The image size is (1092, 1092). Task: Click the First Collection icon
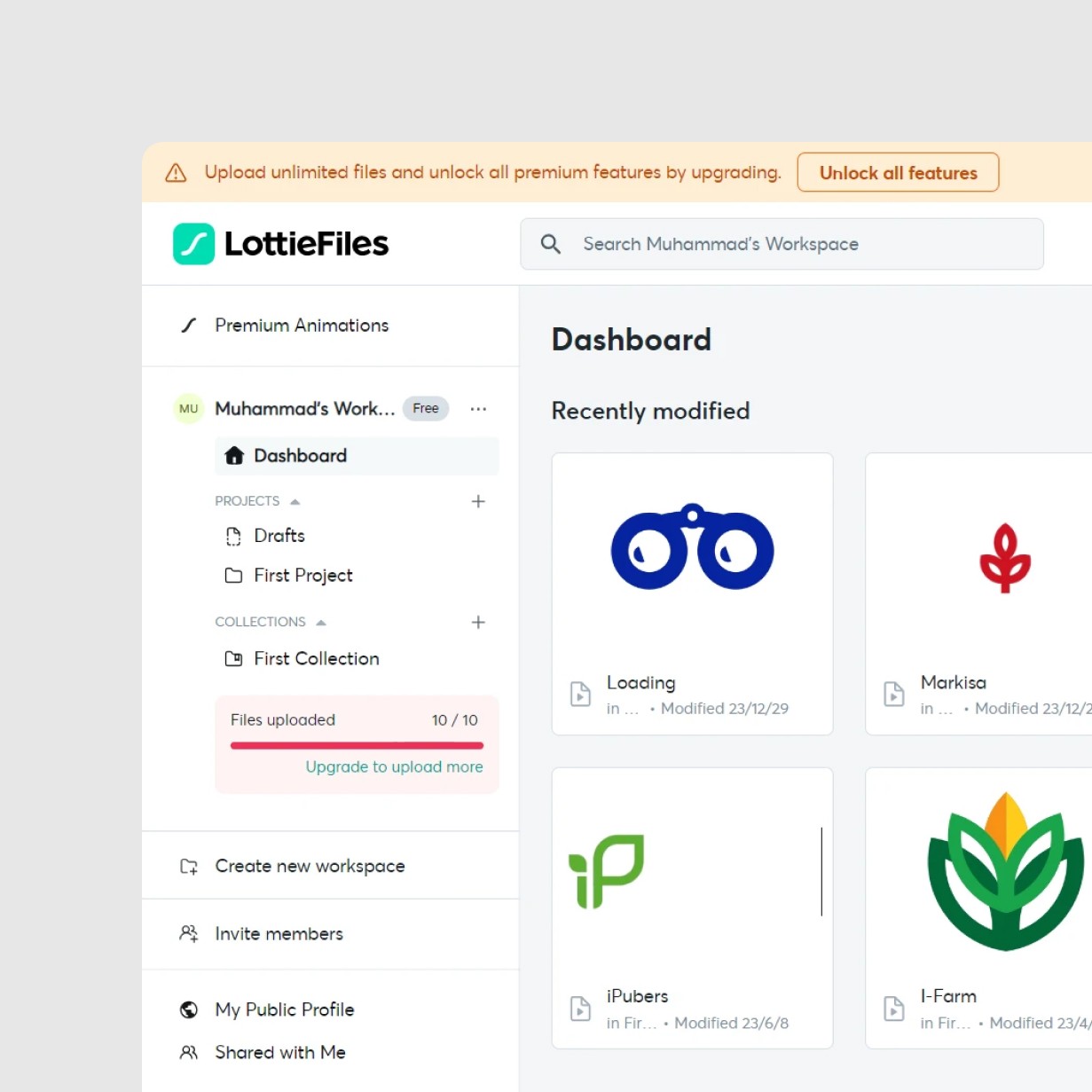pos(233,659)
